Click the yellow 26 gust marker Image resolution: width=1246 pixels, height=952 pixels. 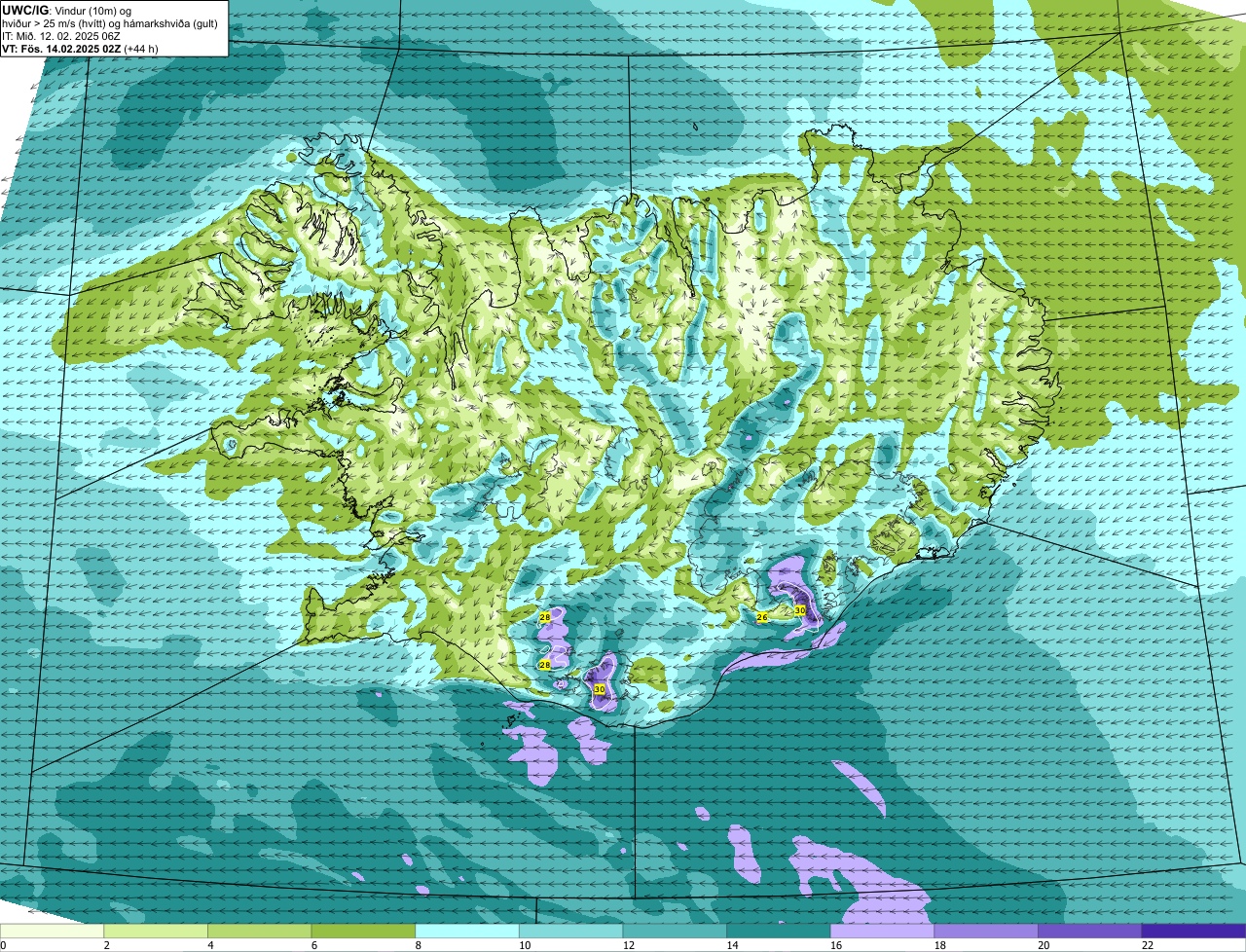pyautogui.click(x=762, y=617)
